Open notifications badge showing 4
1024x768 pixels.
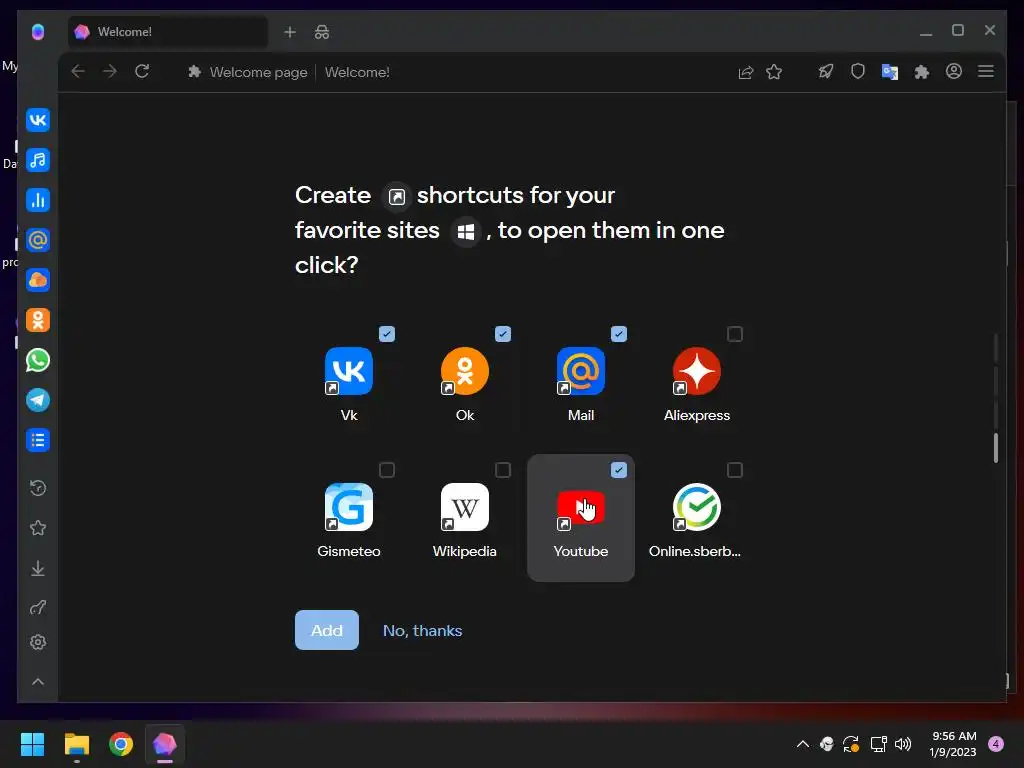(x=996, y=744)
